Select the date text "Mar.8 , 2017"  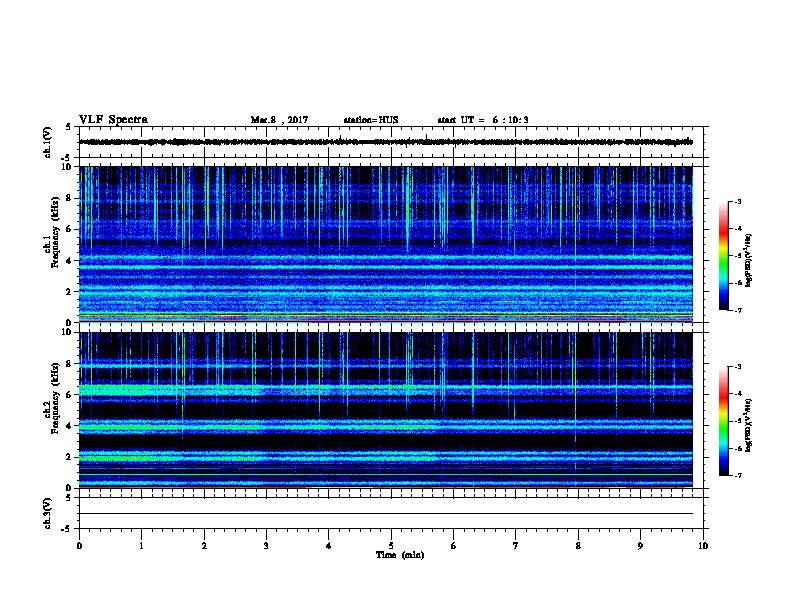pos(279,120)
